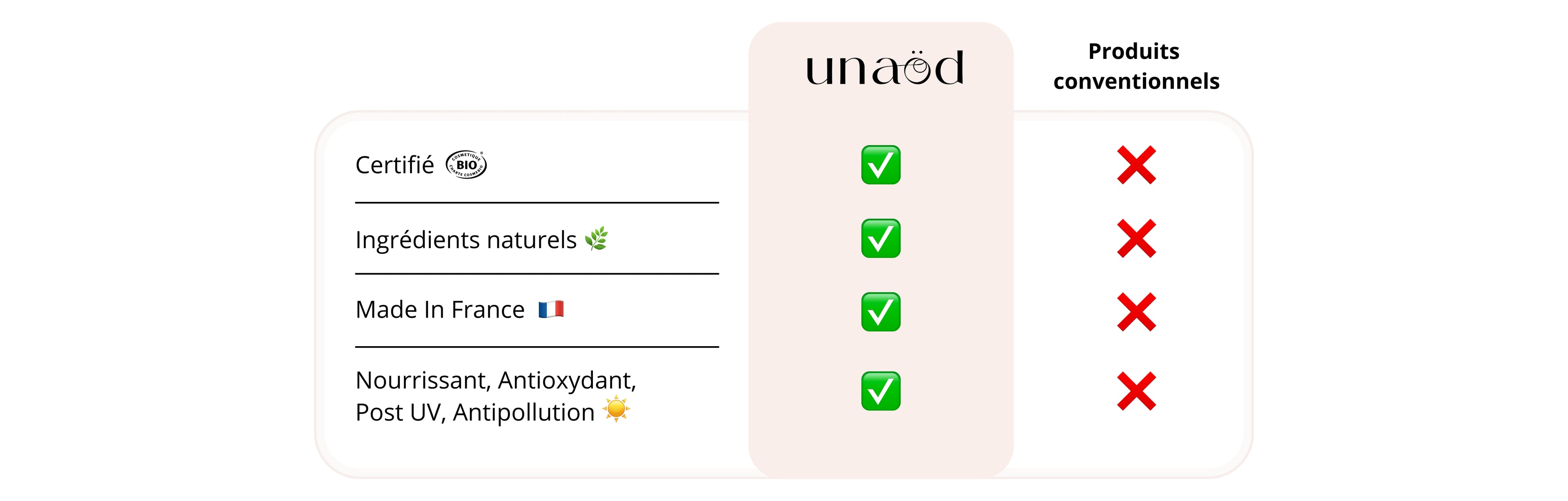Click the 'Certifié' label text
1568x501 pixels.
tap(394, 165)
